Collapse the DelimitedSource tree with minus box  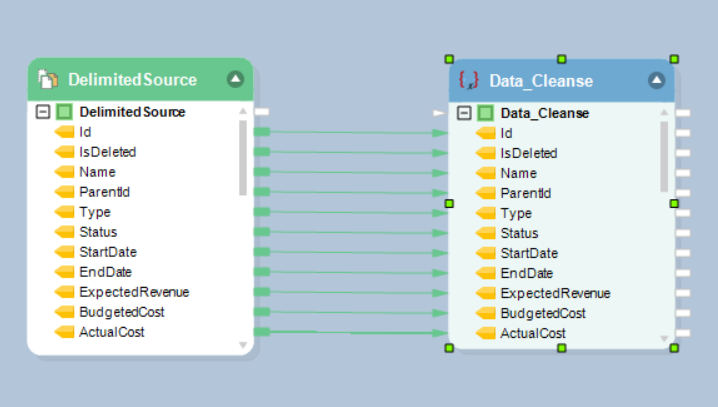(x=42, y=112)
